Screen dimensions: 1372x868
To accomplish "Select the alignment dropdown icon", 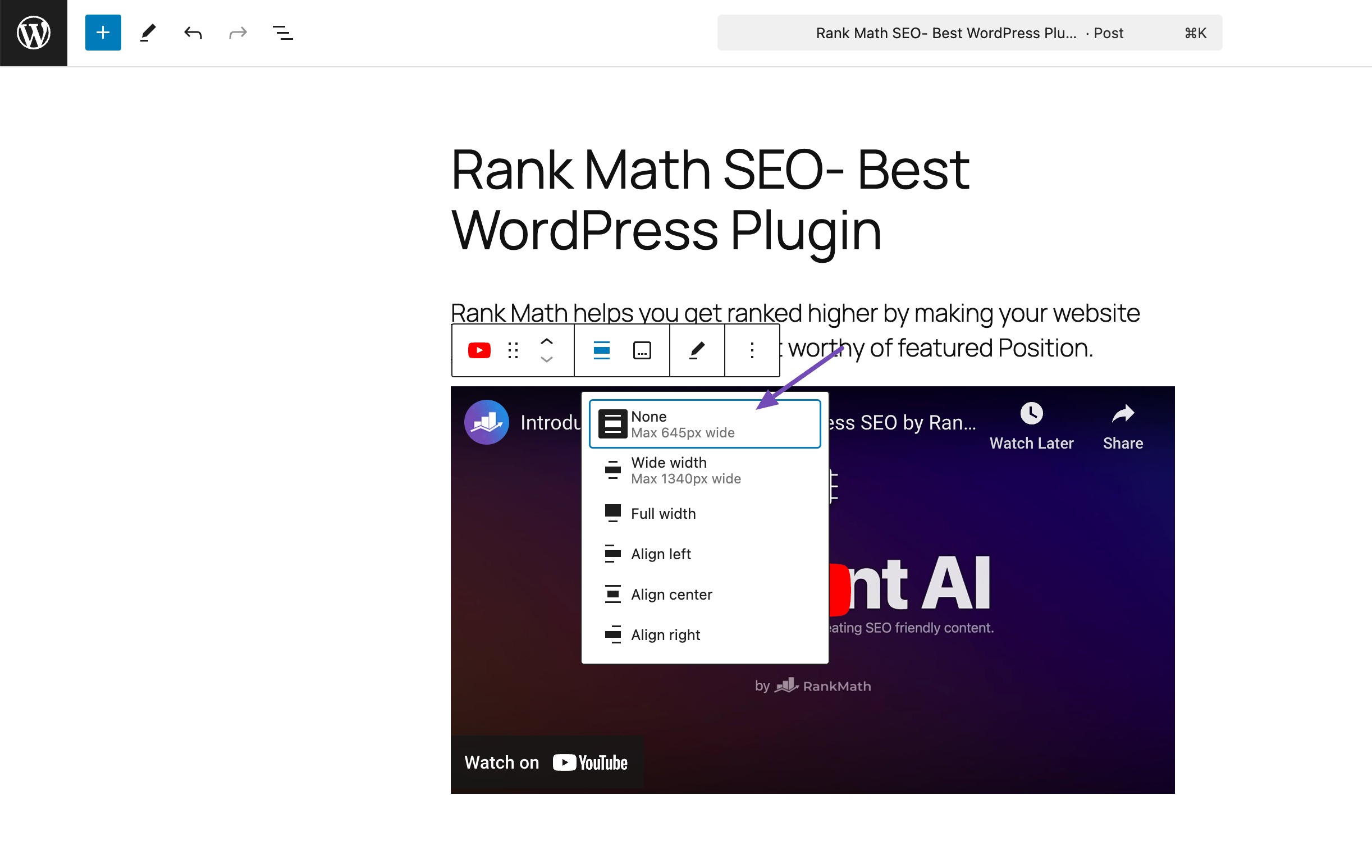I will pyautogui.click(x=601, y=350).
